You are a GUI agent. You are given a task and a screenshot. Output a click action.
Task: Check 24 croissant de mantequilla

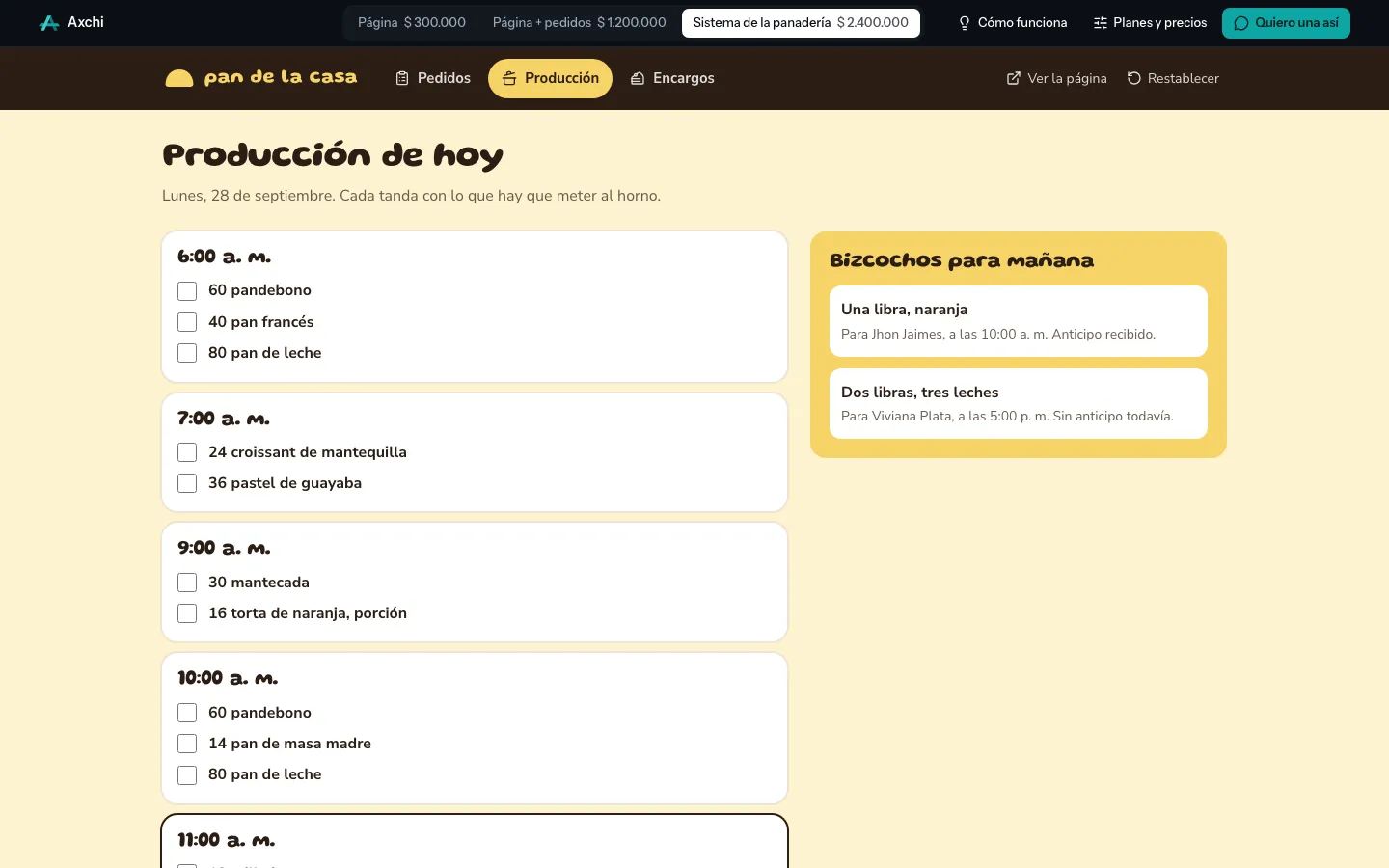(187, 452)
